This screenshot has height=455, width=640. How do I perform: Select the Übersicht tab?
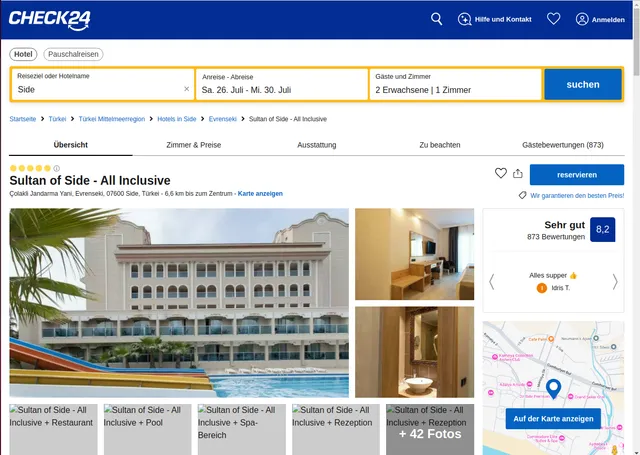pyautogui.click(x=71, y=145)
